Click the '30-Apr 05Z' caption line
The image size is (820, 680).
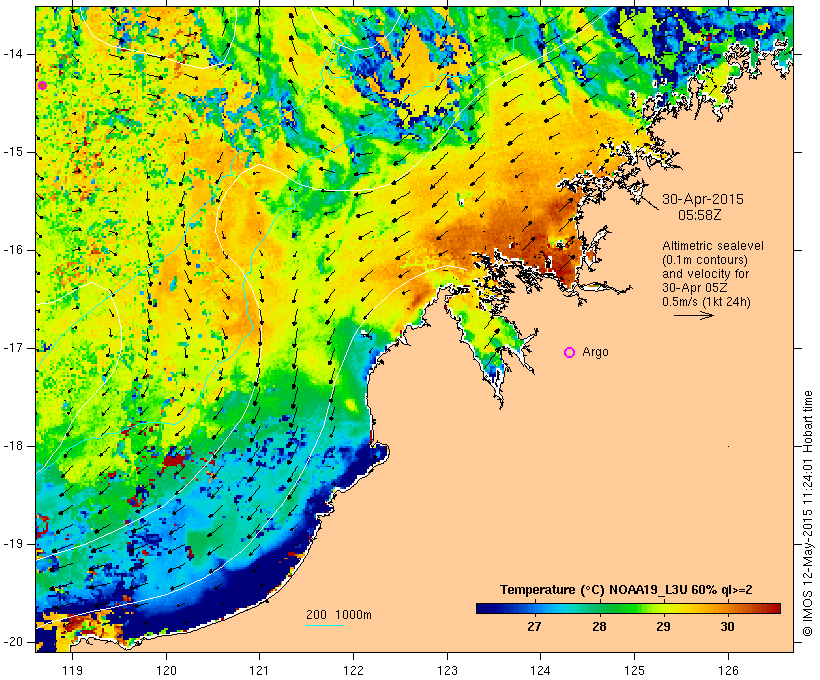click(x=694, y=288)
